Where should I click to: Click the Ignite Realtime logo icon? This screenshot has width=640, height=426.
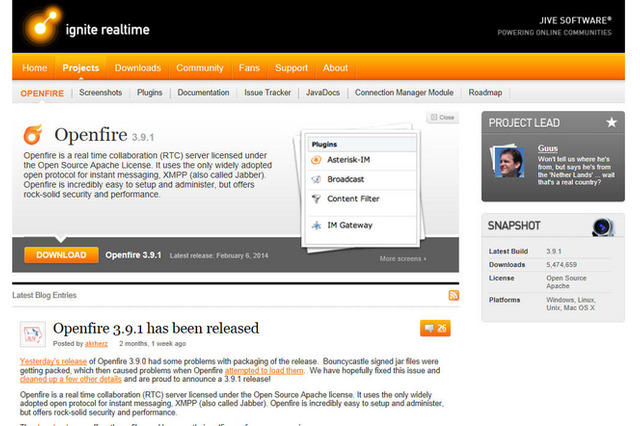37,24
